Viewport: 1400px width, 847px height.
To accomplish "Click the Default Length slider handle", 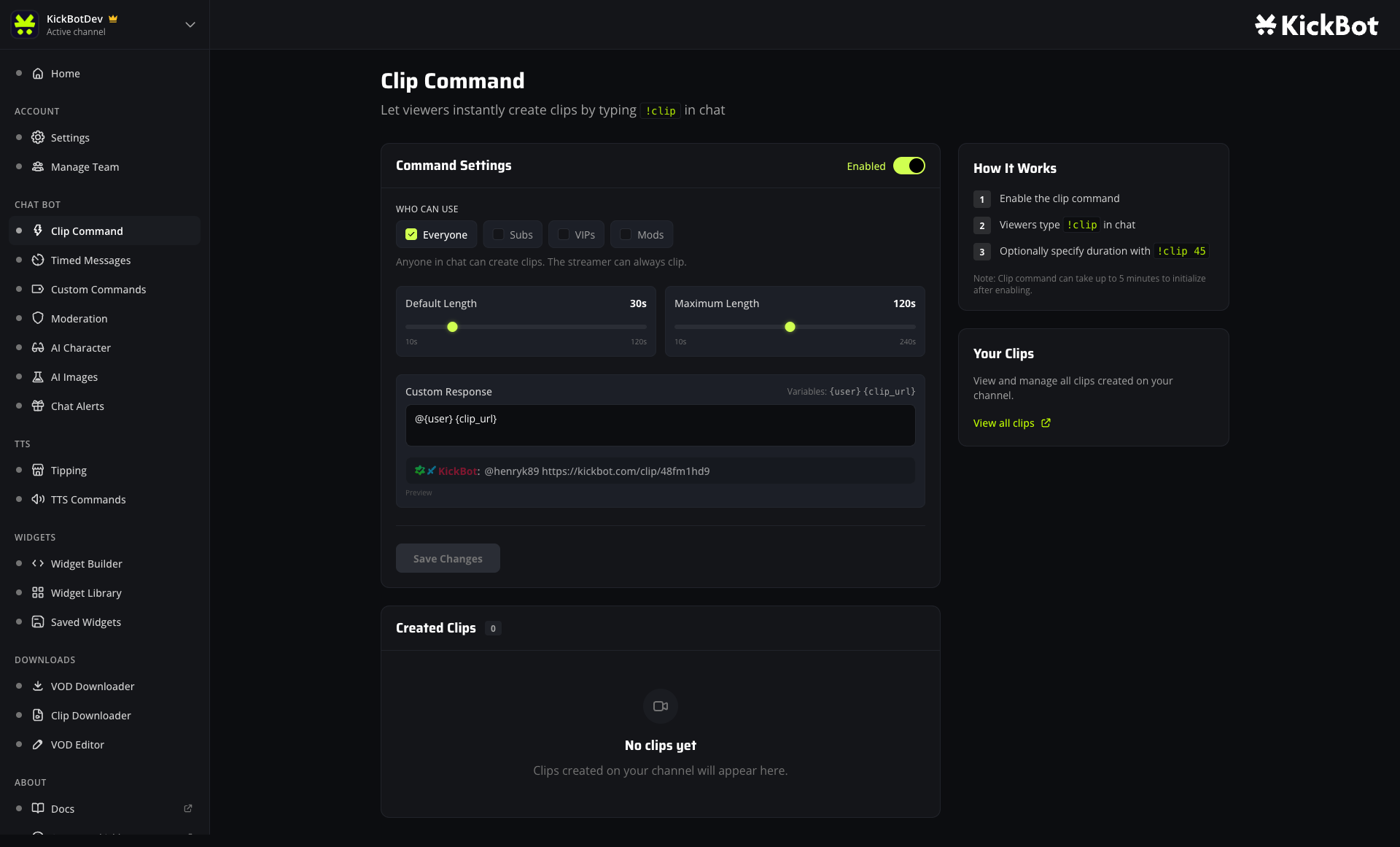I will 452,327.
